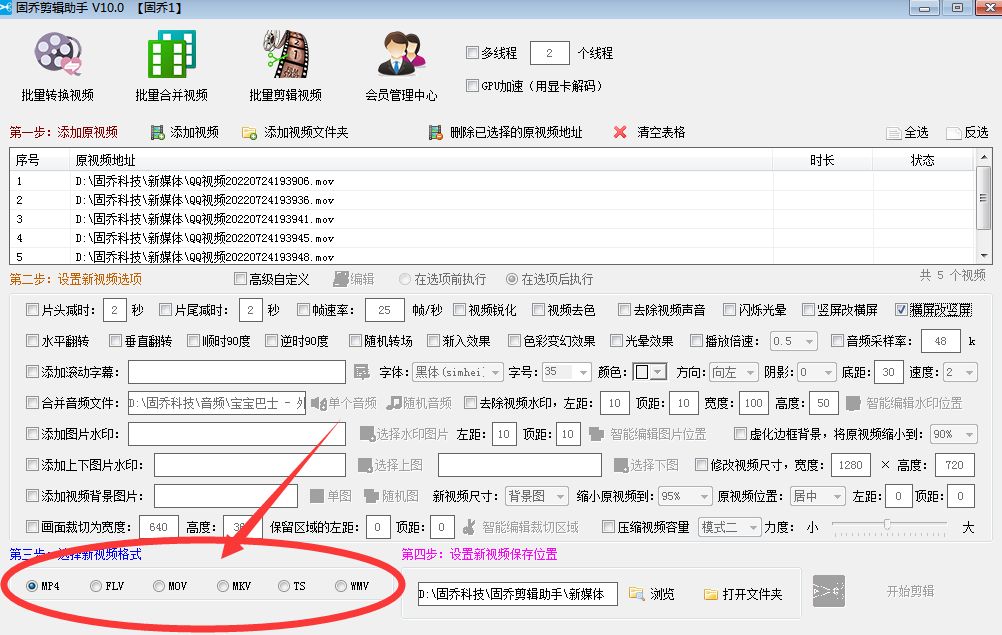Open the 批量转换视频 module
This screenshot has height=635, width=1002.
[x=56, y=63]
